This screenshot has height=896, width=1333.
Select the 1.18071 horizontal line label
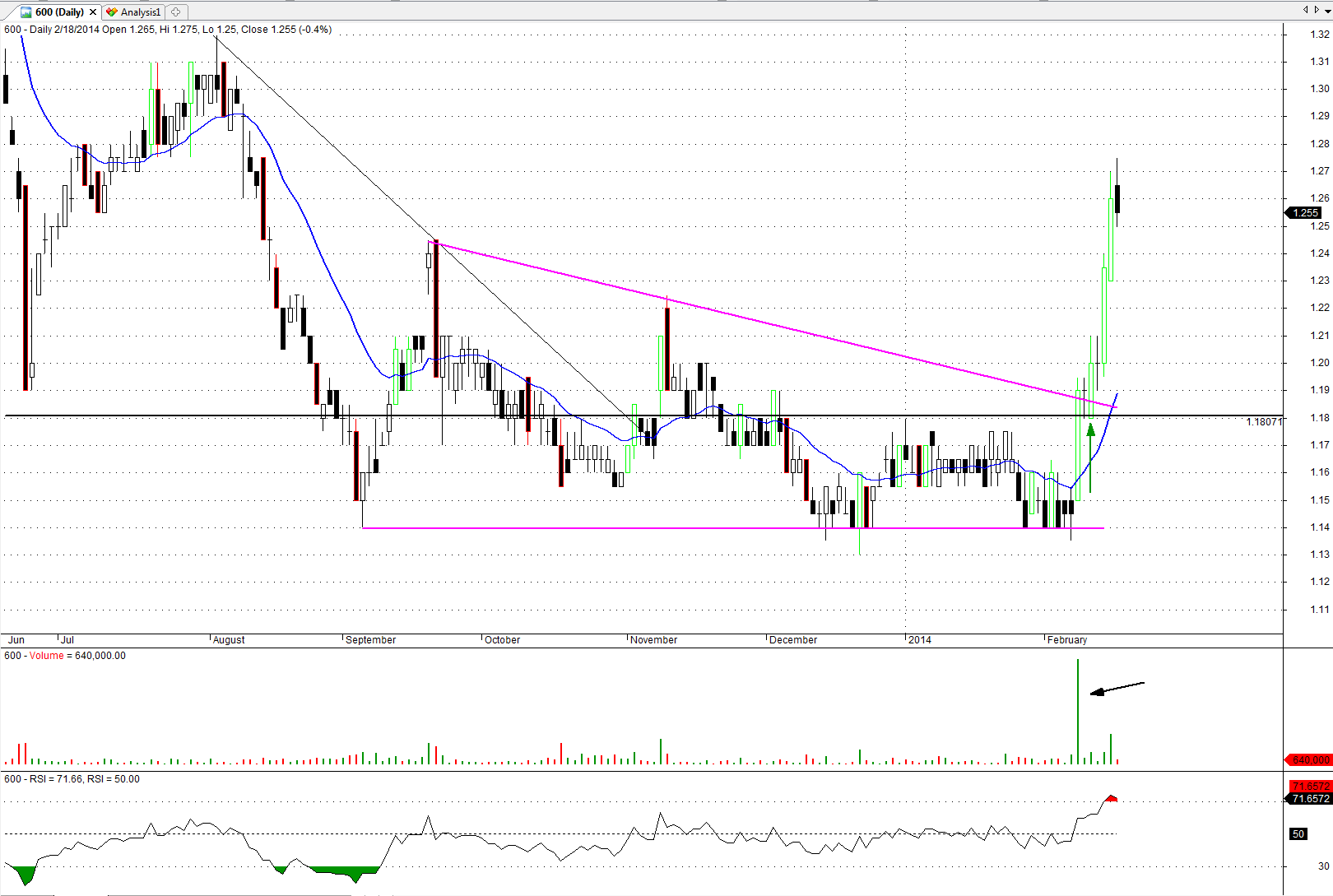(1263, 422)
